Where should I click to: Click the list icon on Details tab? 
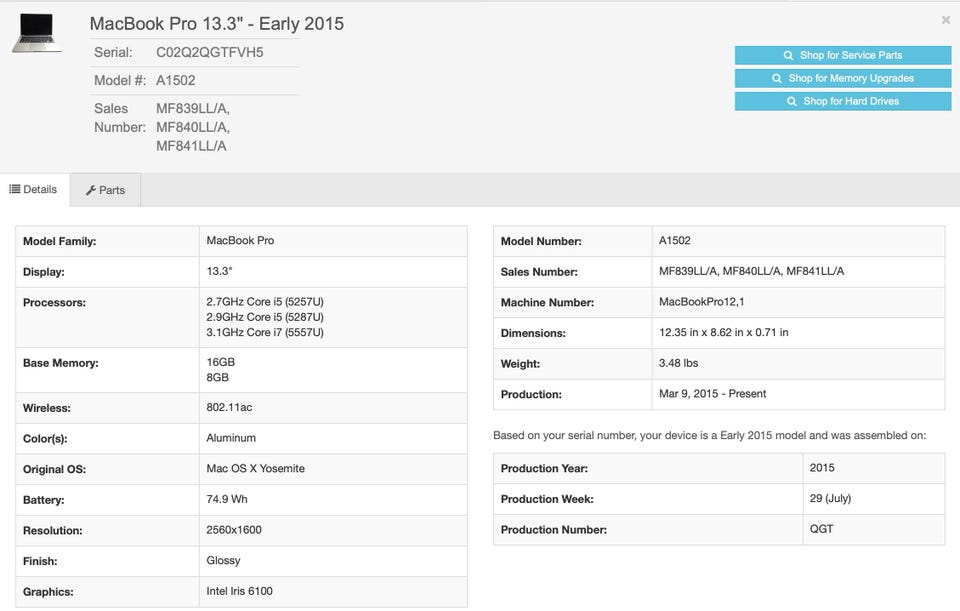pyautogui.click(x=14, y=189)
